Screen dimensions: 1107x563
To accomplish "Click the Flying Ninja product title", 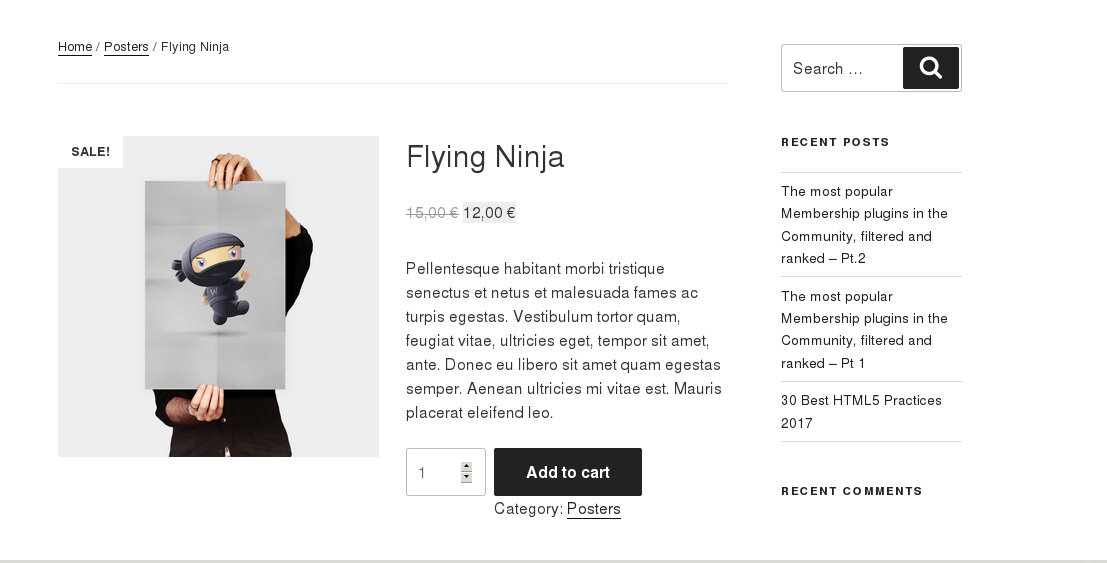I will click(x=485, y=157).
